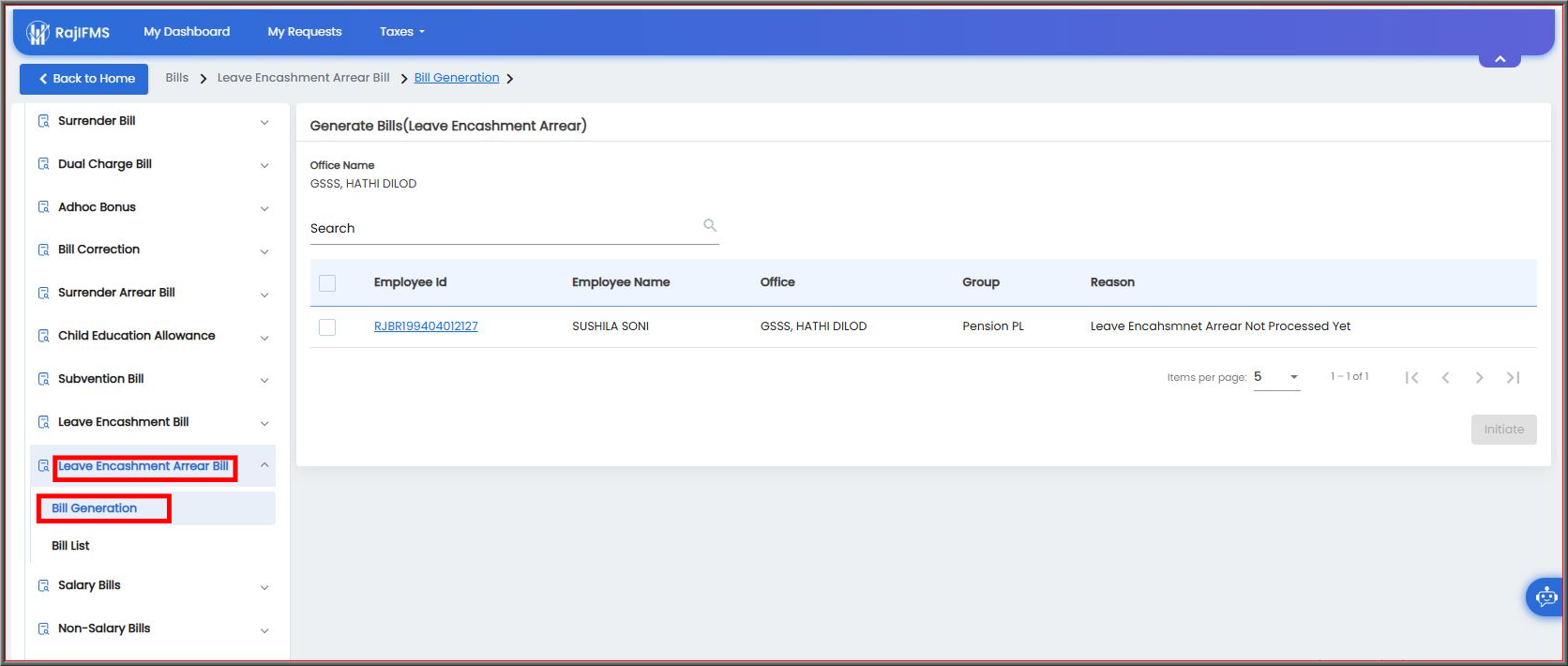Click the Non-Salary Bills document icon
The width and height of the screenshot is (1568, 666).
point(43,628)
